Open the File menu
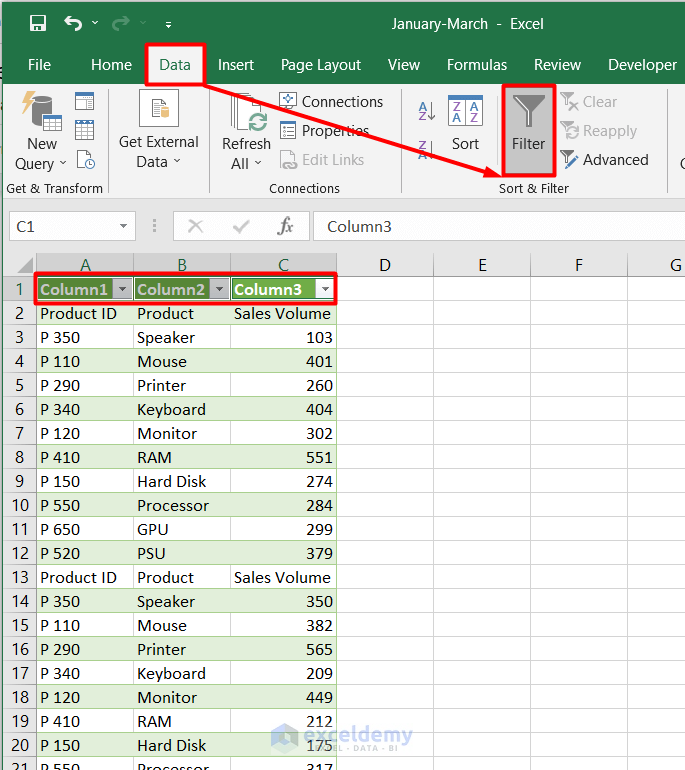The height and width of the screenshot is (770, 685). [x=39, y=65]
